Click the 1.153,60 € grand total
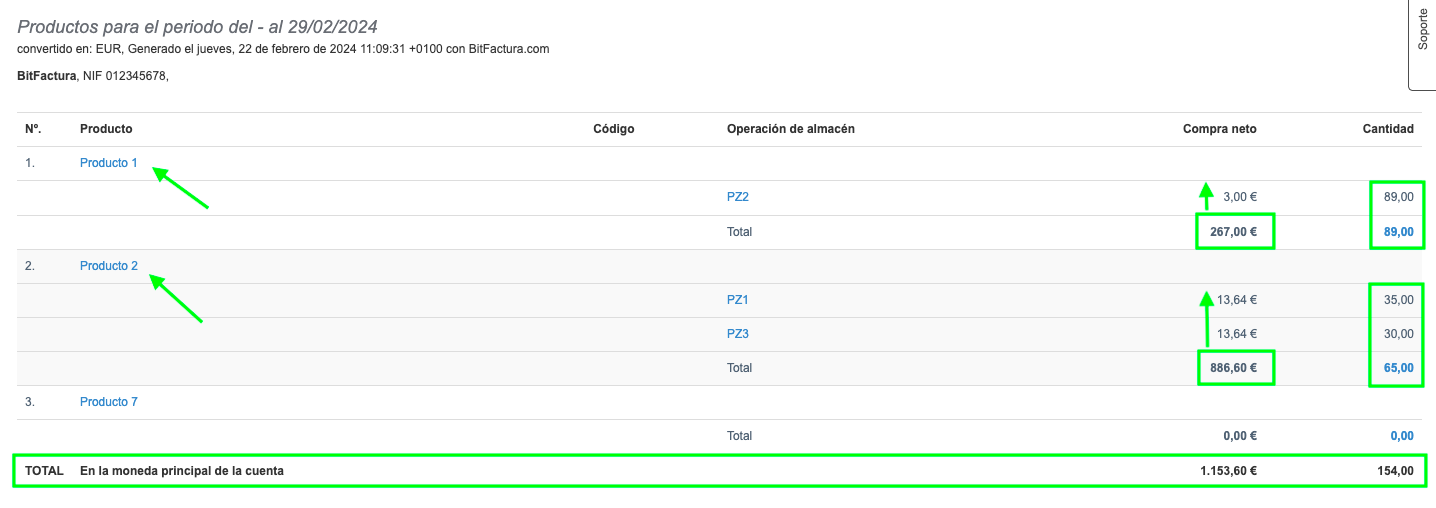The width and height of the screenshot is (1436, 508). click(1229, 471)
